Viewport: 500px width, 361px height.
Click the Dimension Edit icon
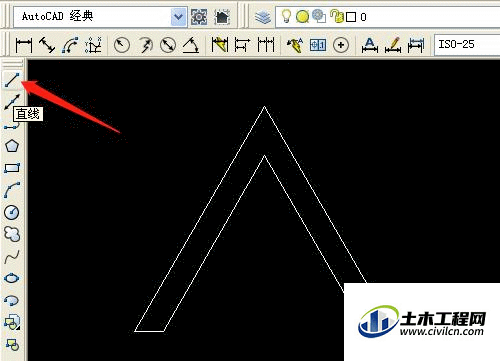coord(370,45)
